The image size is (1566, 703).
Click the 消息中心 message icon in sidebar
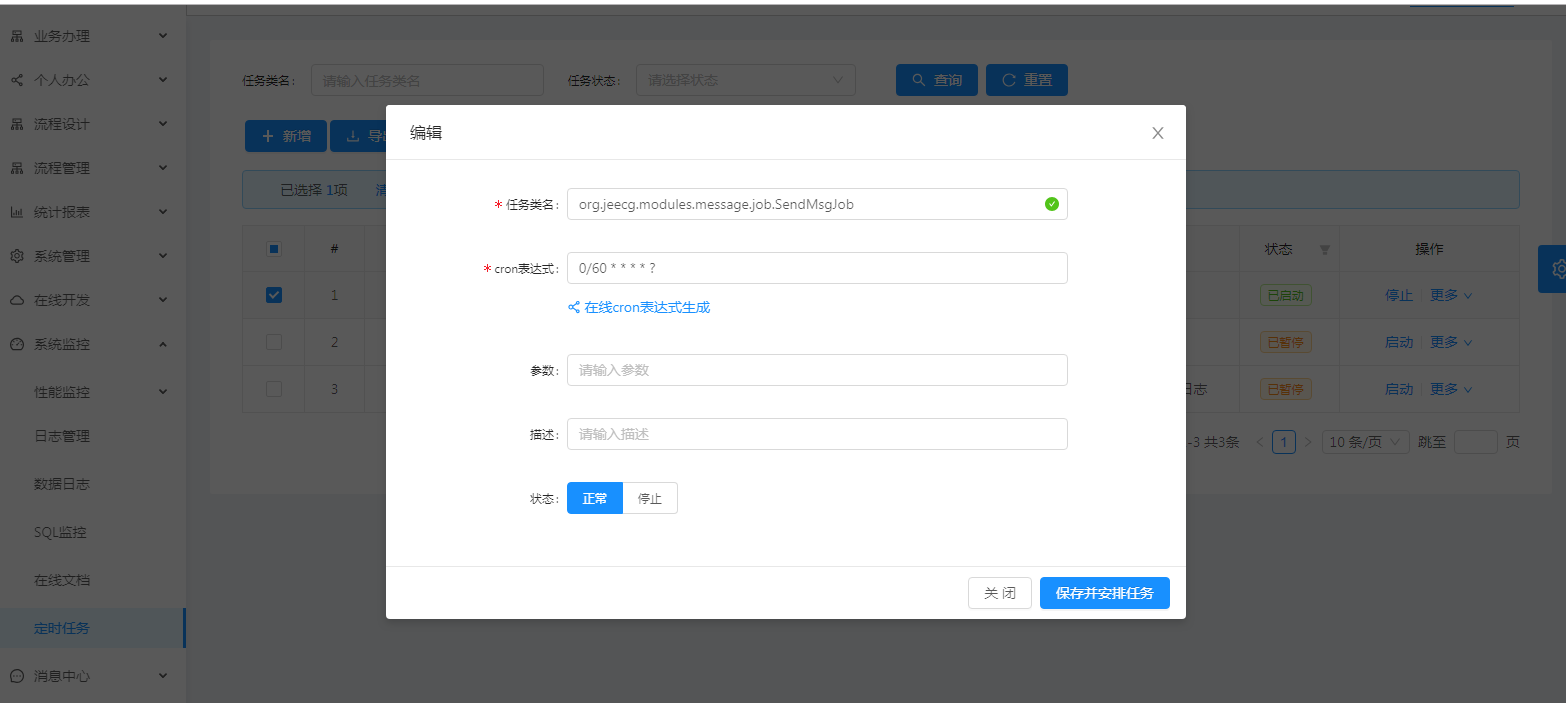pyautogui.click(x=17, y=676)
